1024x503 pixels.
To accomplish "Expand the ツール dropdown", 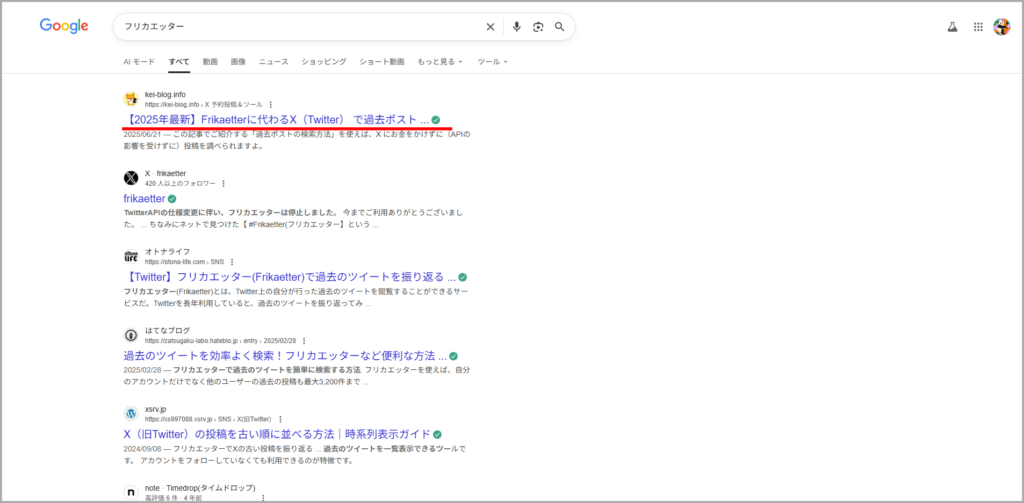I will pyautogui.click(x=492, y=62).
